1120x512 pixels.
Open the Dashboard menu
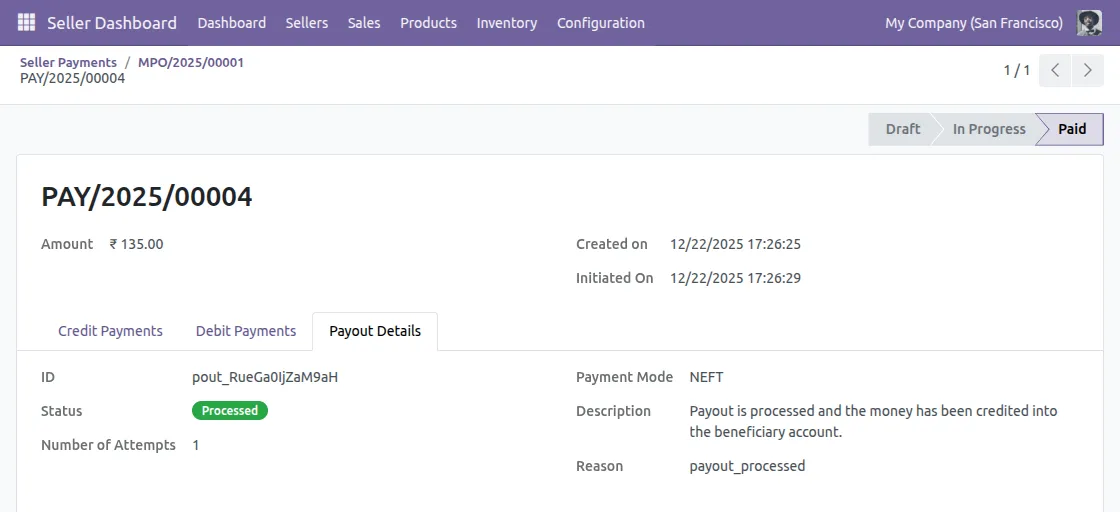tap(231, 23)
